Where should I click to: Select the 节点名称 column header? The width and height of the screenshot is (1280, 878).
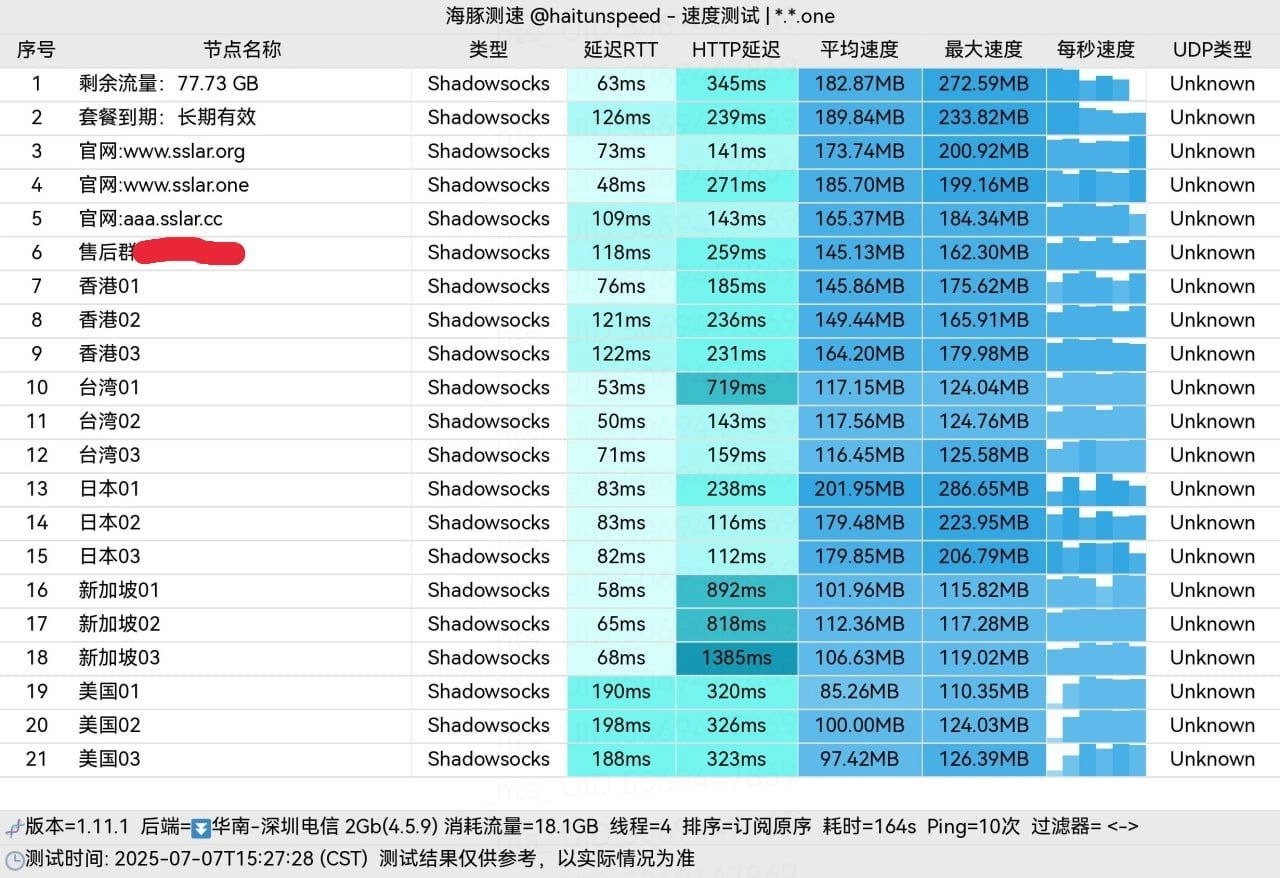pyautogui.click(x=242, y=50)
